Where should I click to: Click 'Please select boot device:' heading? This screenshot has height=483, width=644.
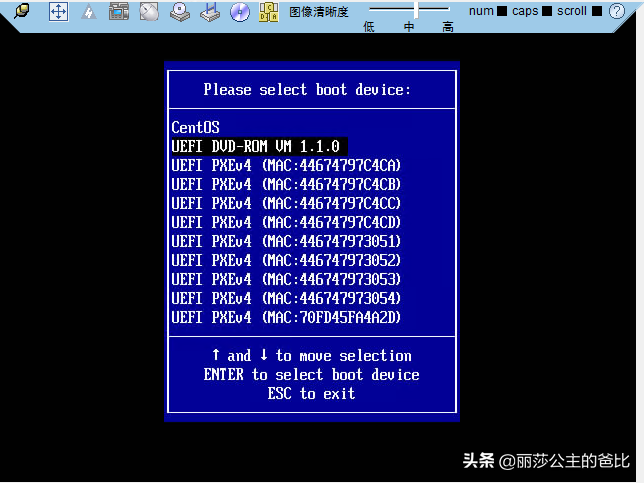click(307, 90)
